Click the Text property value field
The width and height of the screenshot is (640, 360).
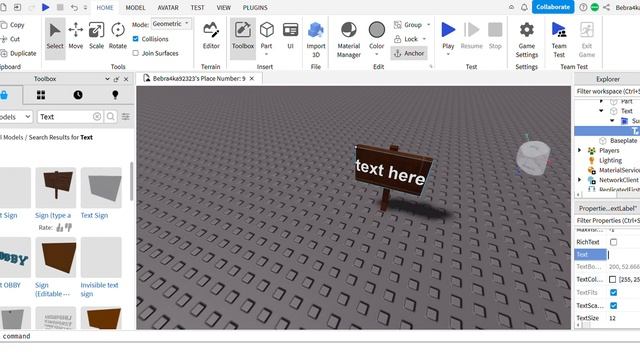[x=624, y=255]
